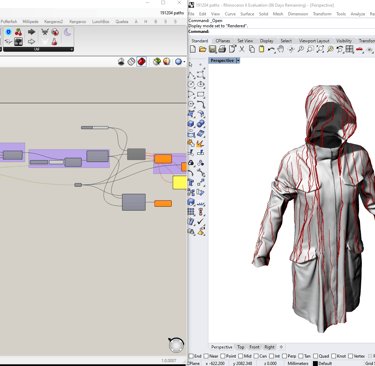Open the File menu in Rhino

click(191, 14)
